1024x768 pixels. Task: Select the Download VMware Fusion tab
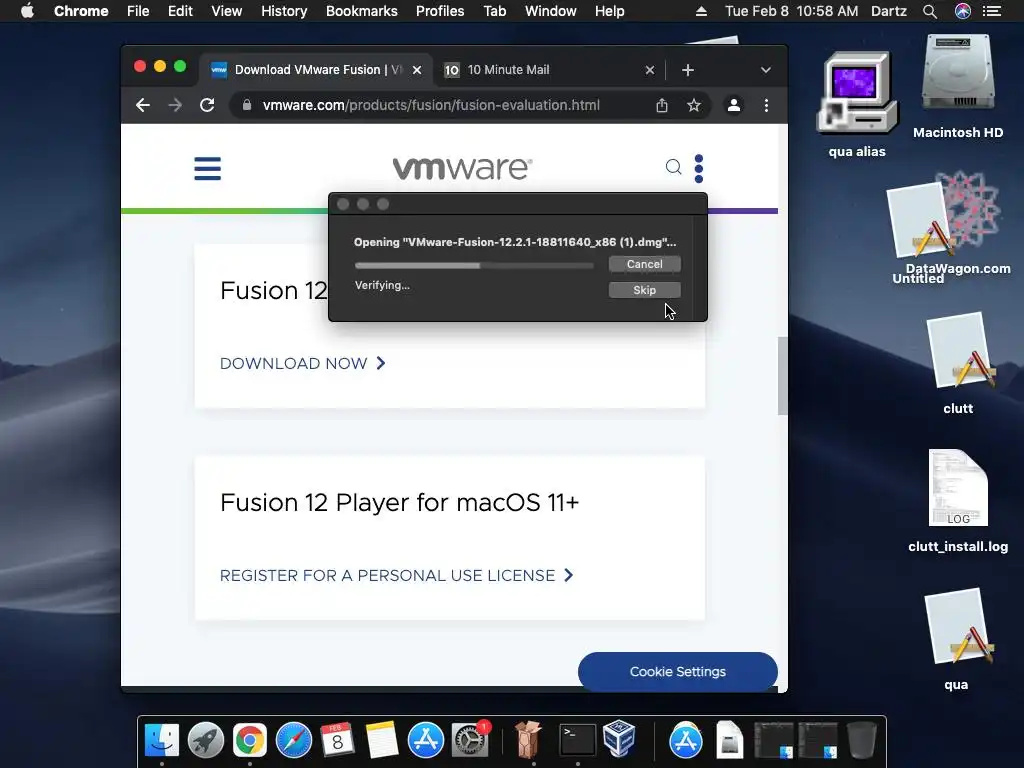point(314,70)
